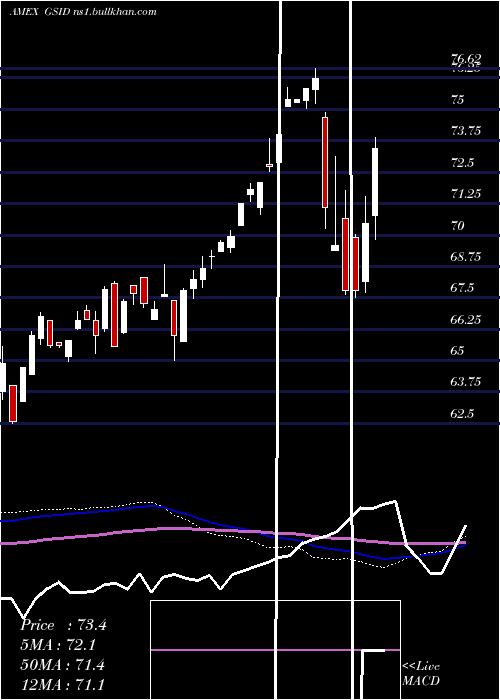Image resolution: width=500 pixels, height=700 pixels.
Task: Click the '50MA : 71.4' readout
Action: (x=62, y=664)
